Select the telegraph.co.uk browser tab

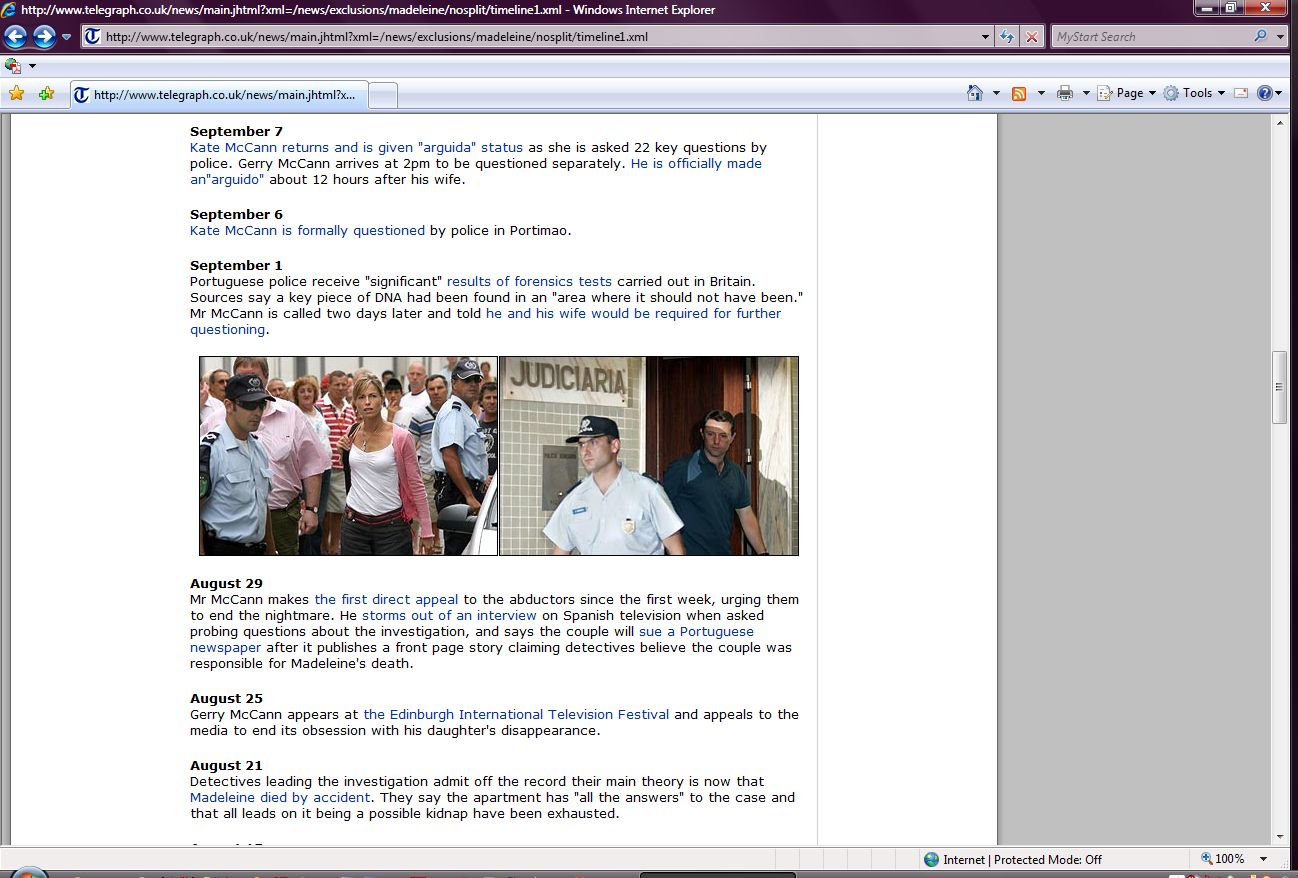coord(218,95)
